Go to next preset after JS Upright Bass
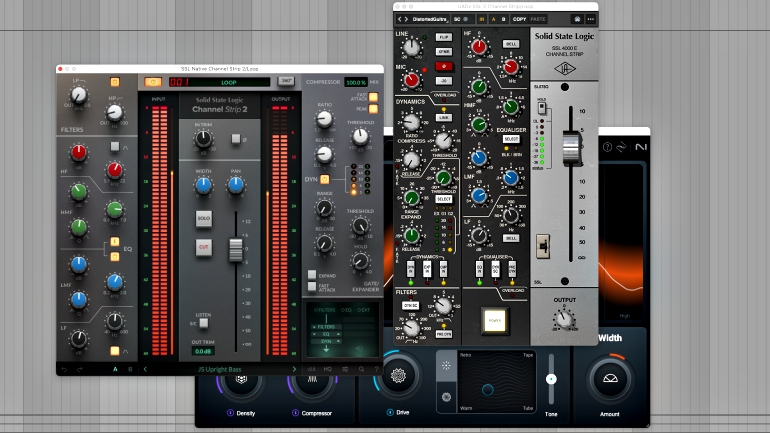 pos(294,369)
